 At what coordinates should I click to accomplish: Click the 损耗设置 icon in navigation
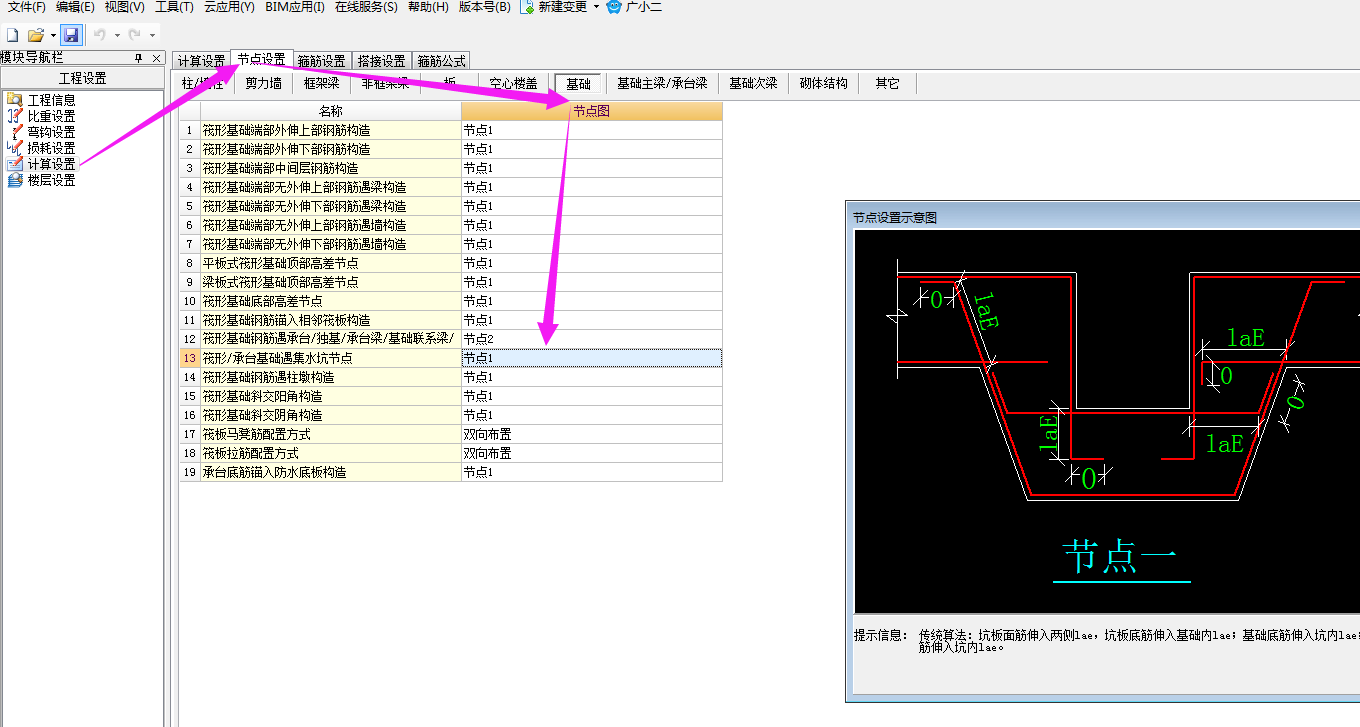(x=14, y=148)
